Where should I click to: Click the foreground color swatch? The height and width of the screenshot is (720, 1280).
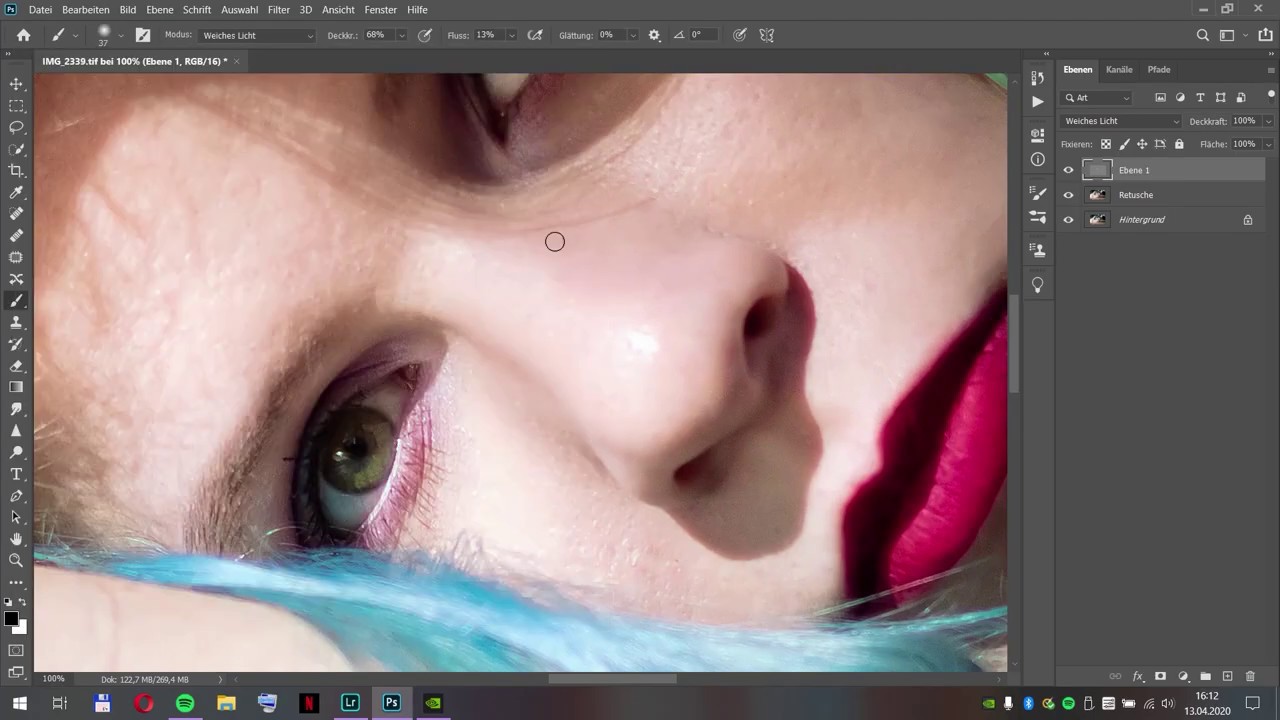coord(12,619)
